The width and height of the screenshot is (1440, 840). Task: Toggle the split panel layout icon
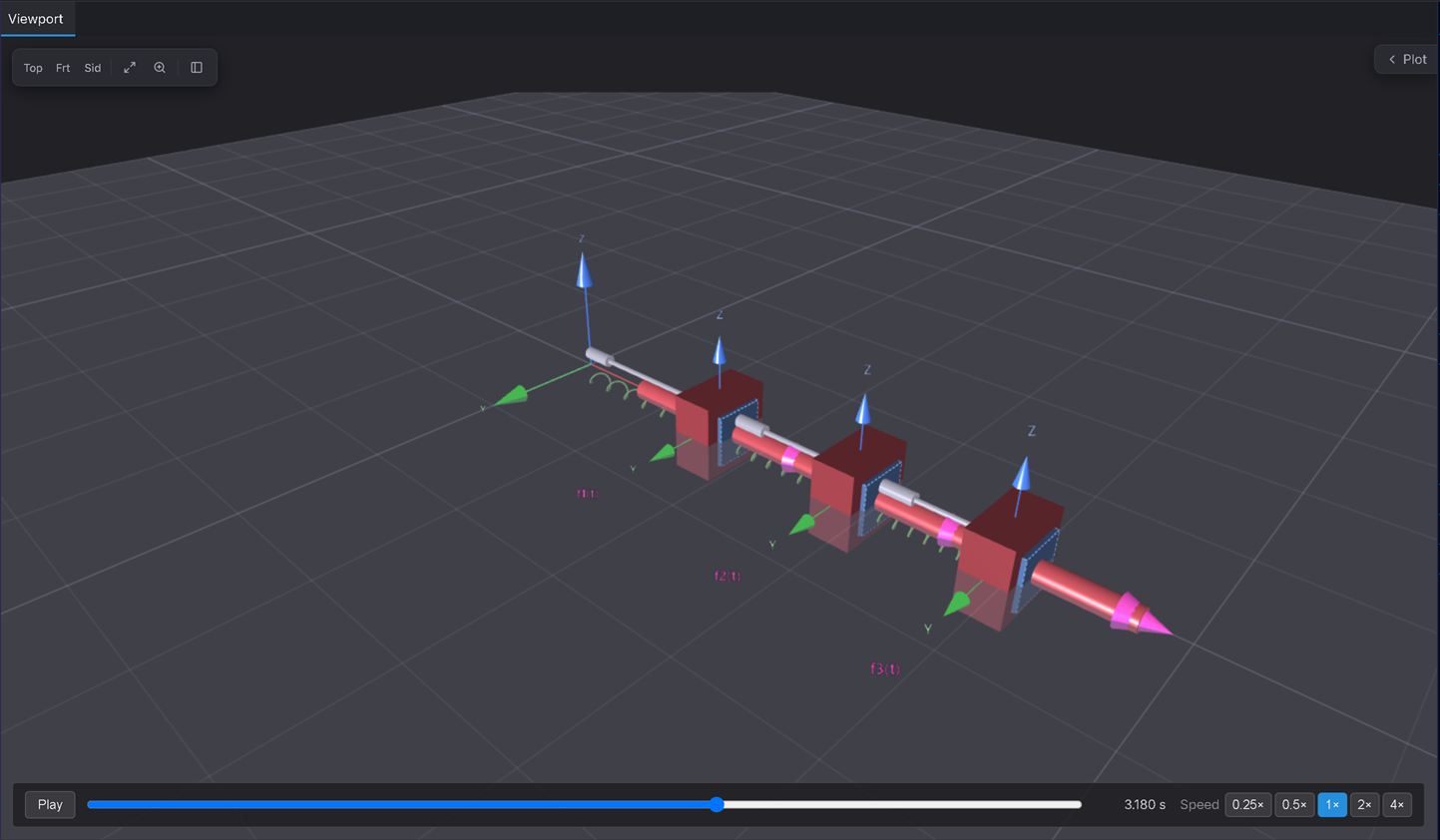[197, 68]
